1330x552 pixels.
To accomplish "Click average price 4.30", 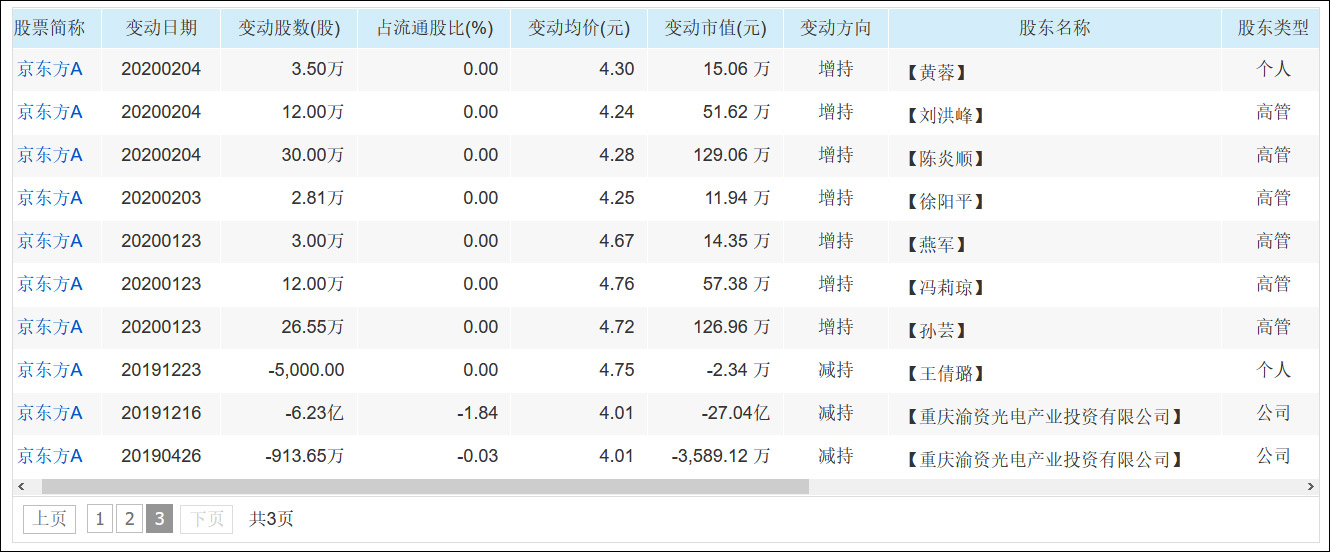I will click(617, 69).
